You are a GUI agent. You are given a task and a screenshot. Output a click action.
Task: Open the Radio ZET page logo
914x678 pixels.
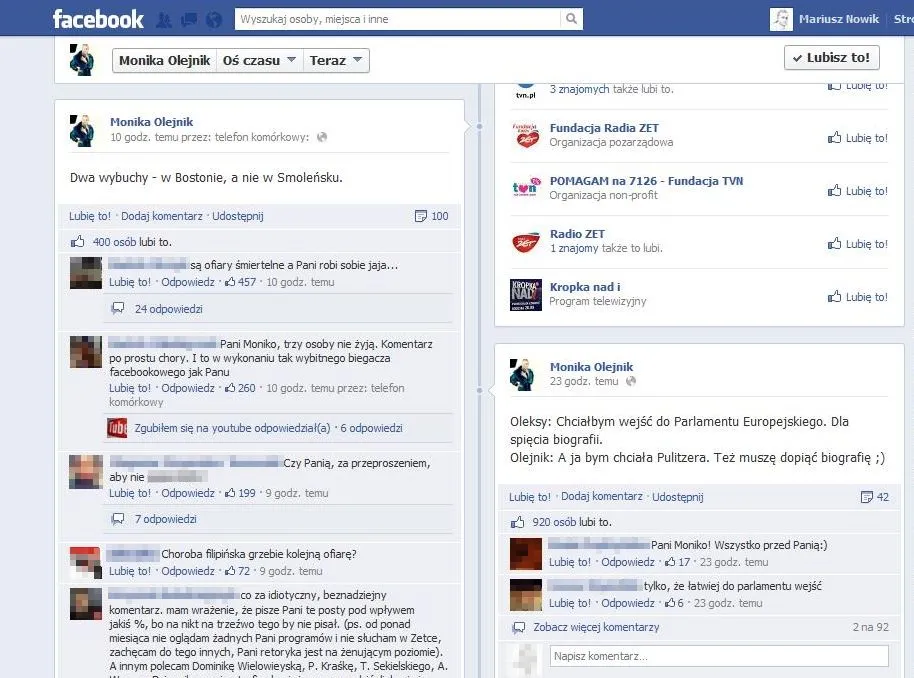point(526,241)
